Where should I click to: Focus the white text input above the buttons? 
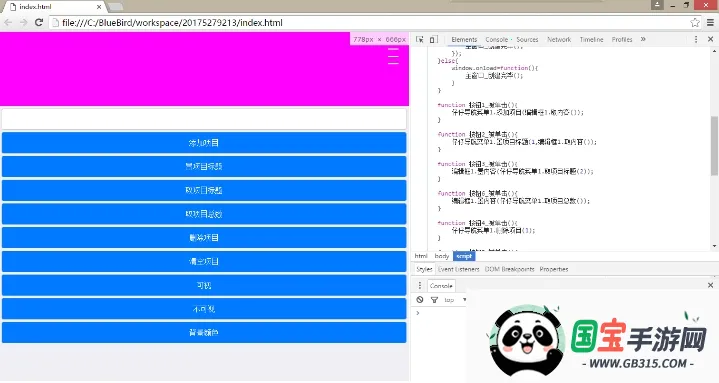204,119
